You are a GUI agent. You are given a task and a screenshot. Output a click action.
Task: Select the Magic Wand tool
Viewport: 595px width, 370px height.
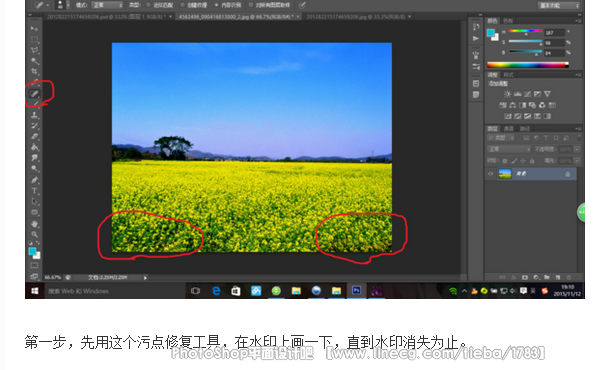coord(34,61)
